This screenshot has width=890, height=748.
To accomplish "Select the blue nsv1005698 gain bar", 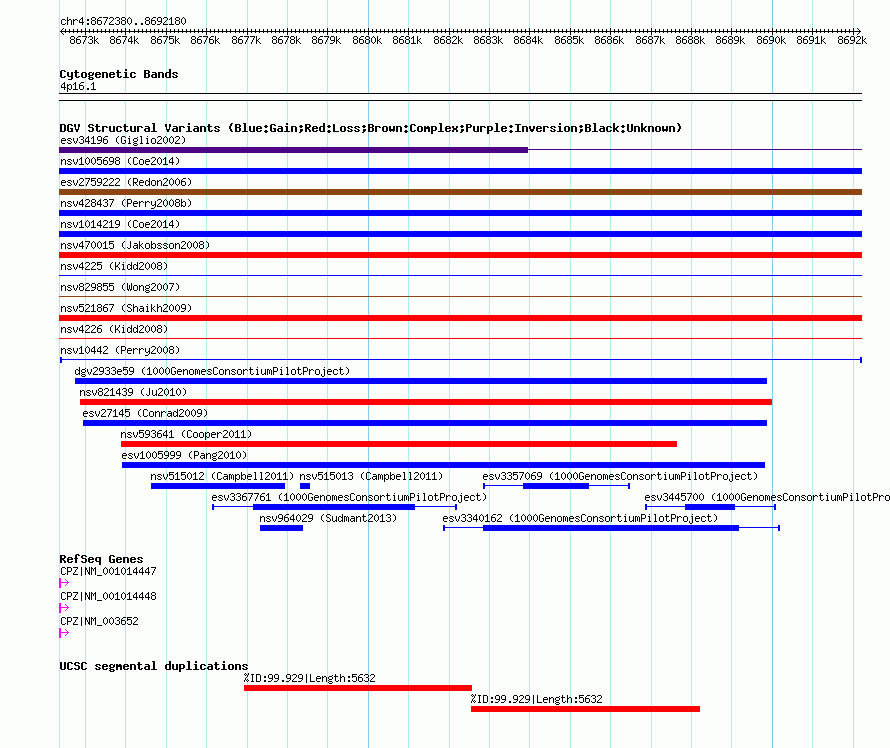I will click(460, 171).
